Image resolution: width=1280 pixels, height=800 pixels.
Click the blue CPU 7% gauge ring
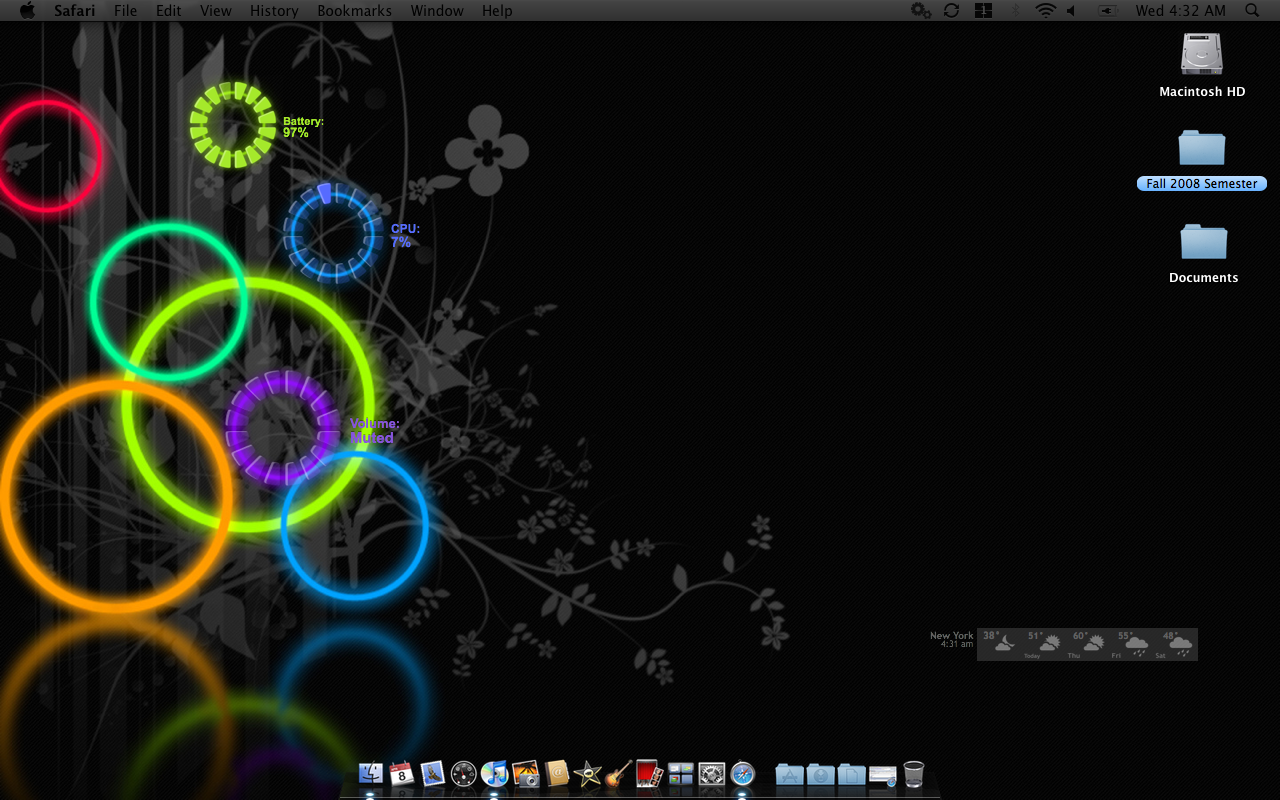[x=333, y=233]
